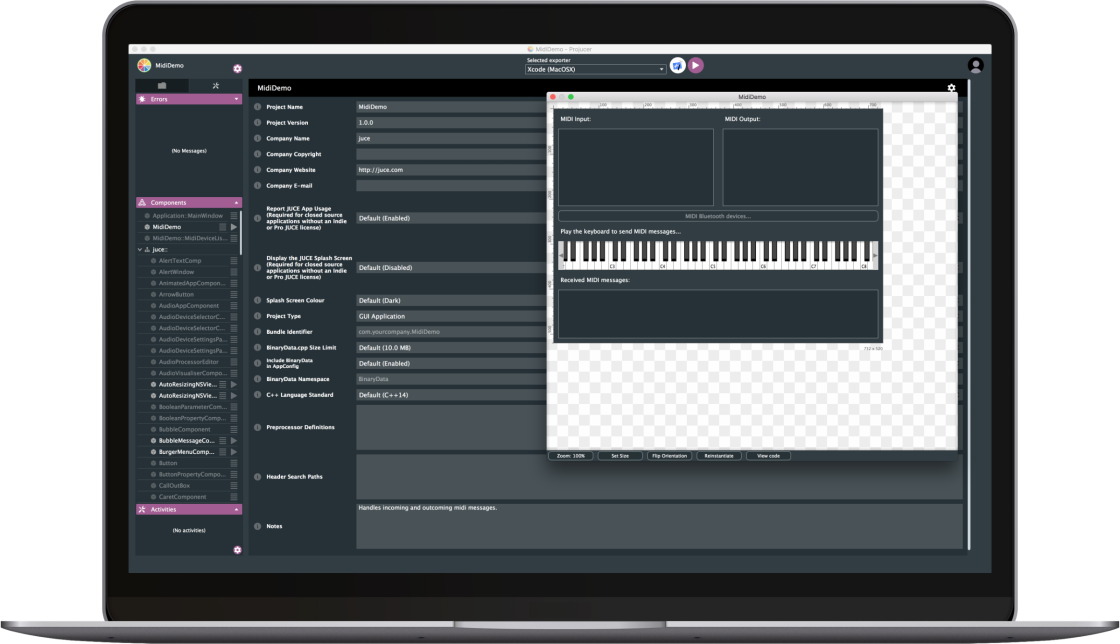Click the MIDI Bluetooth devices button
The image size is (1120, 644).
tap(717, 216)
